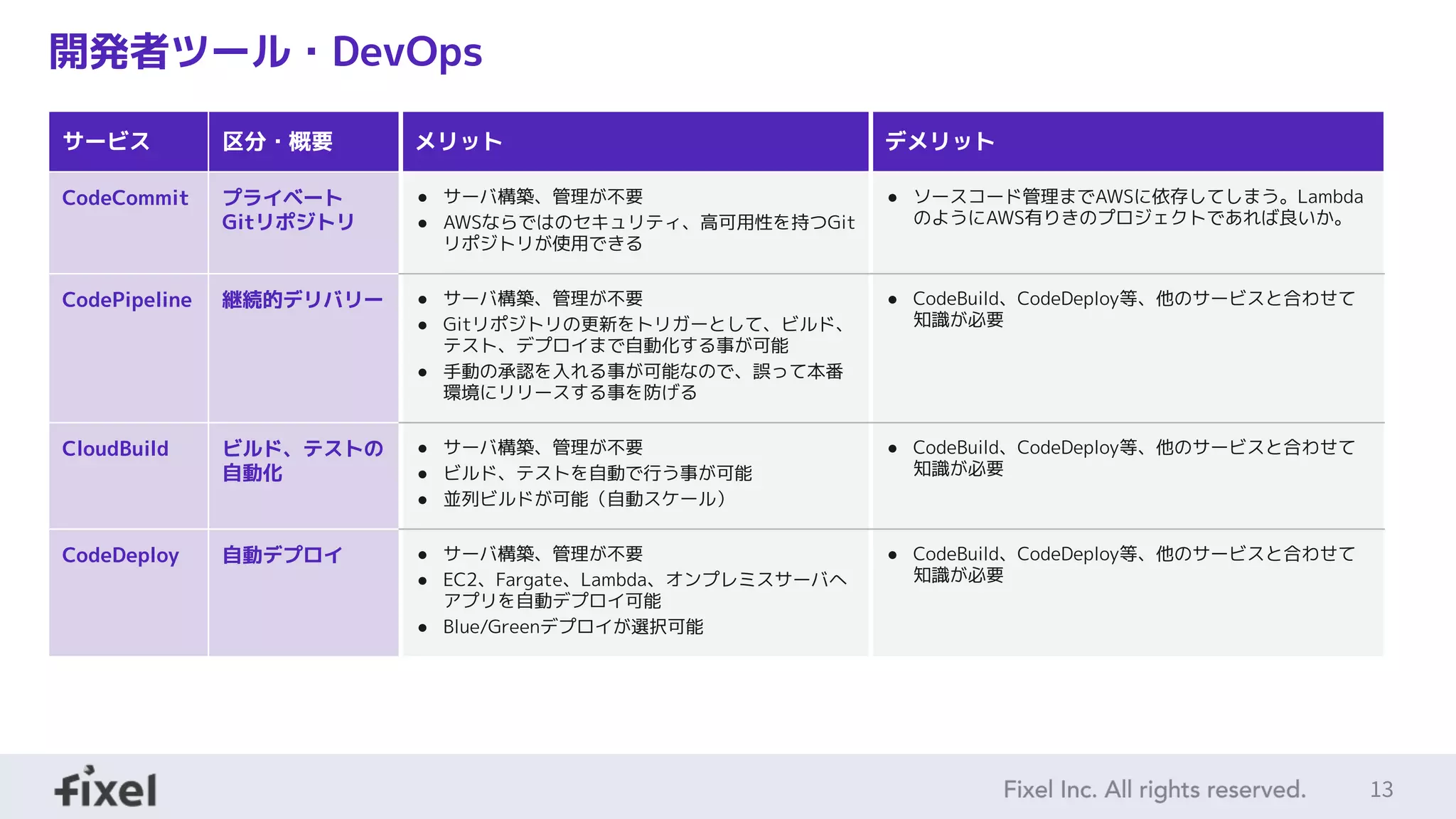This screenshot has height=819, width=1456.
Task: Click the CodeDeploy service name
Action: point(120,555)
